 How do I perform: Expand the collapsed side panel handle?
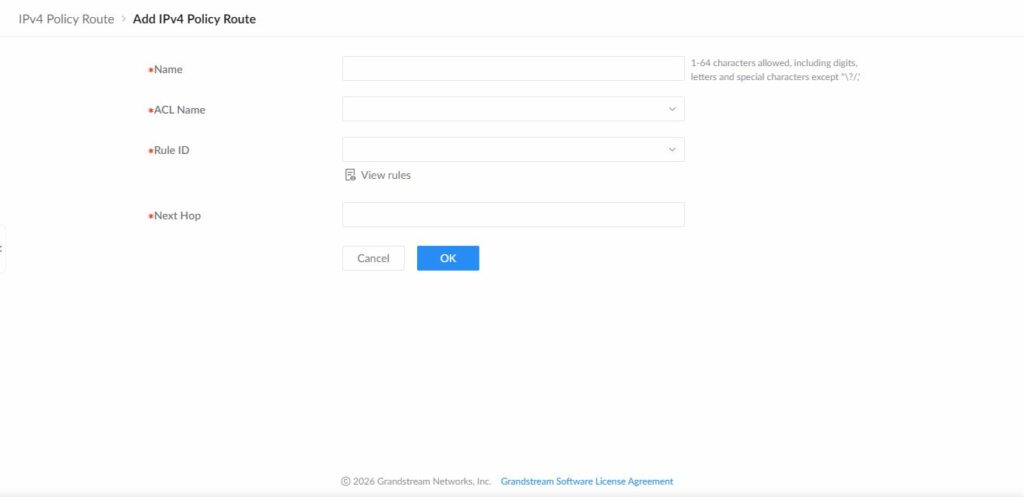pyautogui.click(x=2, y=248)
